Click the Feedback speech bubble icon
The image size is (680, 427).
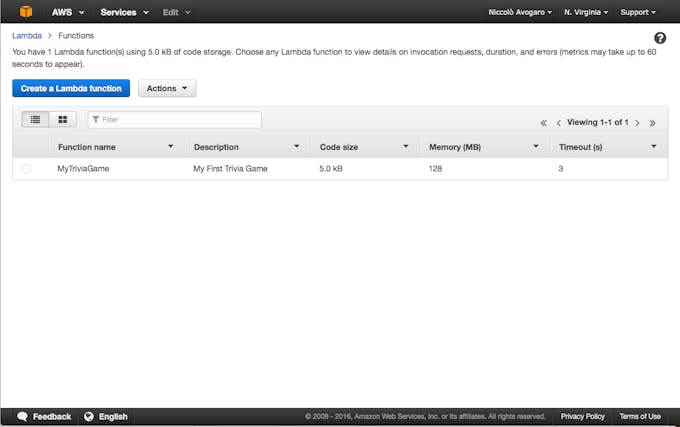23,417
